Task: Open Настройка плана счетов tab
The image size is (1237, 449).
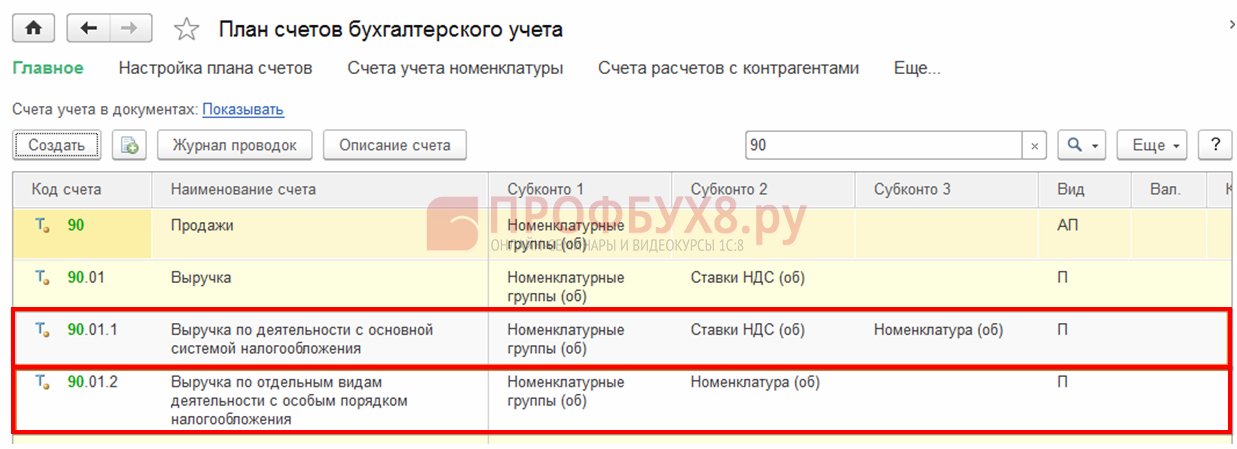Action: click(x=215, y=68)
